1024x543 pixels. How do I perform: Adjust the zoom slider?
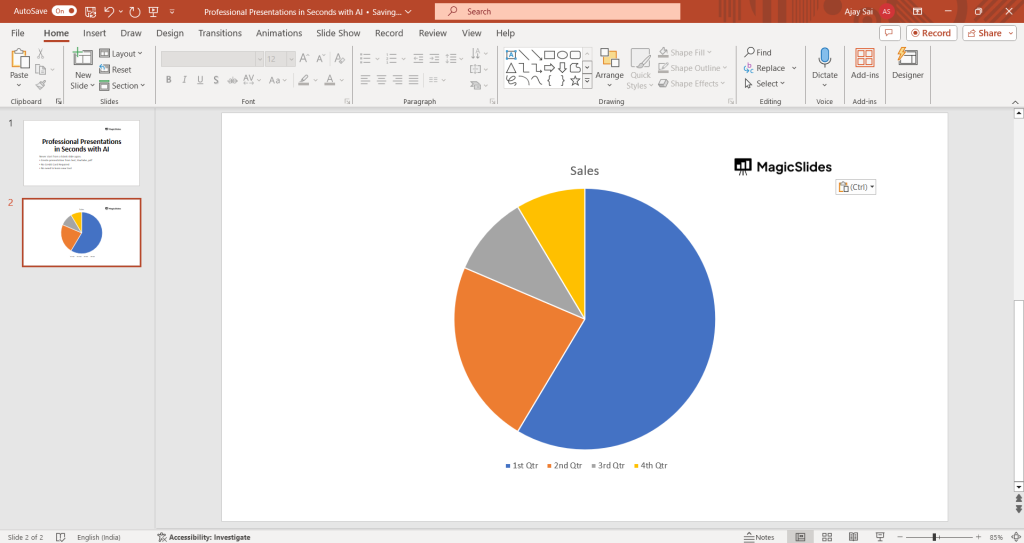tap(937, 537)
